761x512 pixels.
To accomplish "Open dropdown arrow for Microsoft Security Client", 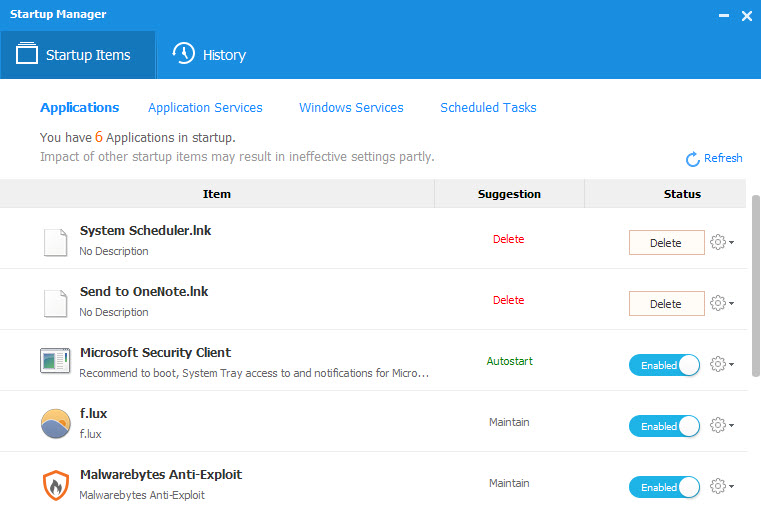I will pos(731,364).
